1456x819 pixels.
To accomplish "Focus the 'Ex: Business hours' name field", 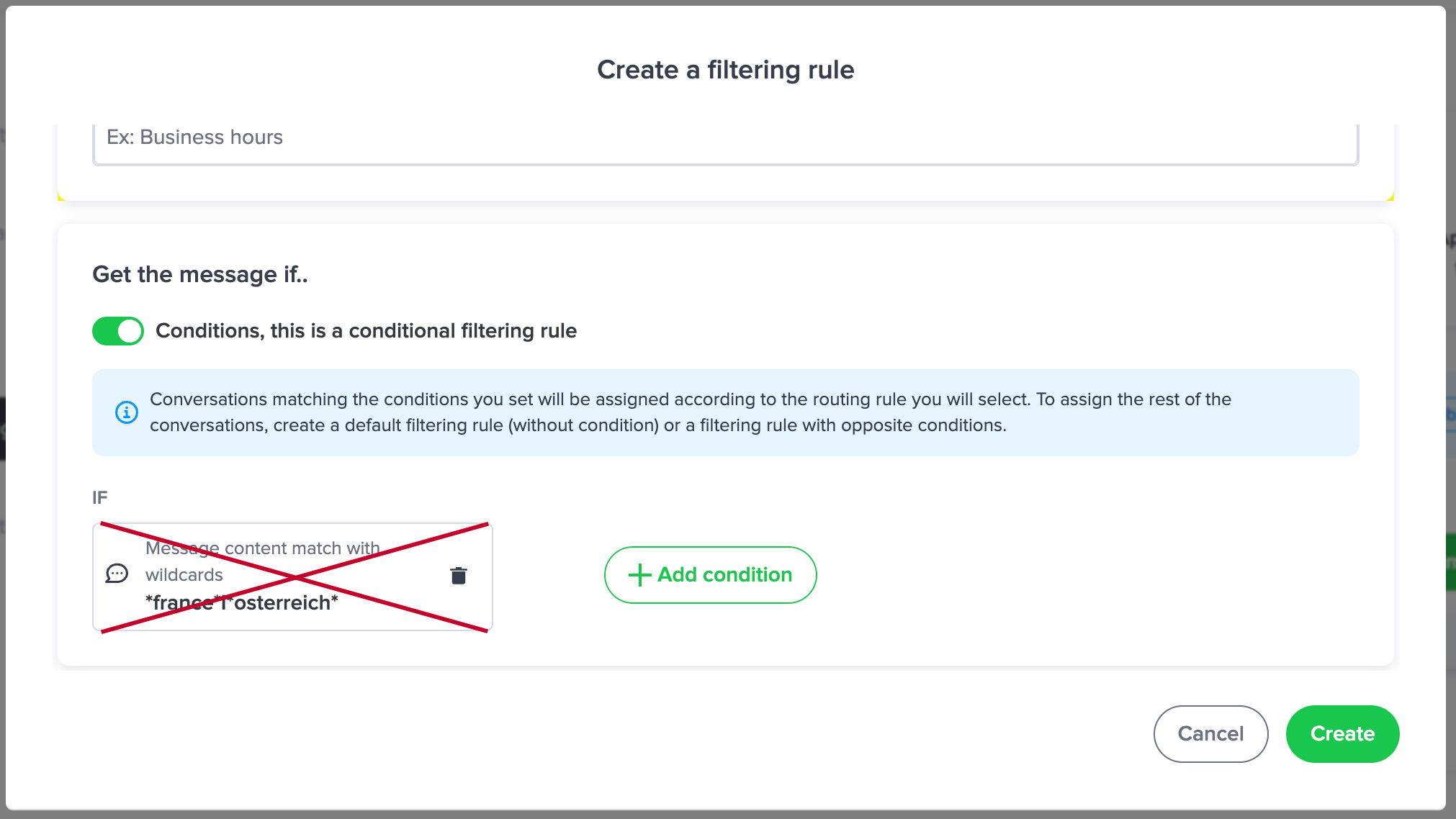I will click(x=725, y=137).
